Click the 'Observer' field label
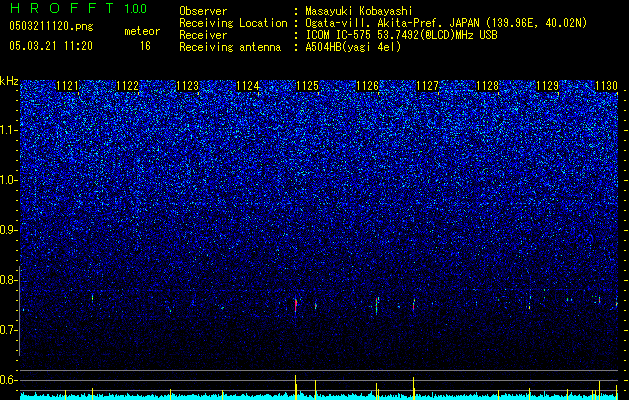629x400 pixels. pos(203,11)
